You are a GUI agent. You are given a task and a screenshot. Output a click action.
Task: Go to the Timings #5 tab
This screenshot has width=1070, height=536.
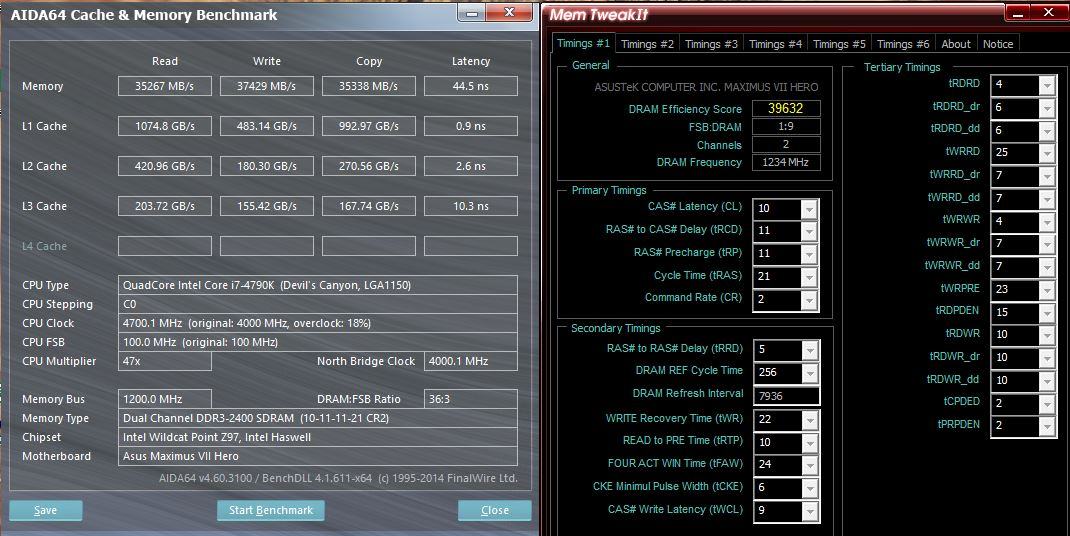(839, 44)
